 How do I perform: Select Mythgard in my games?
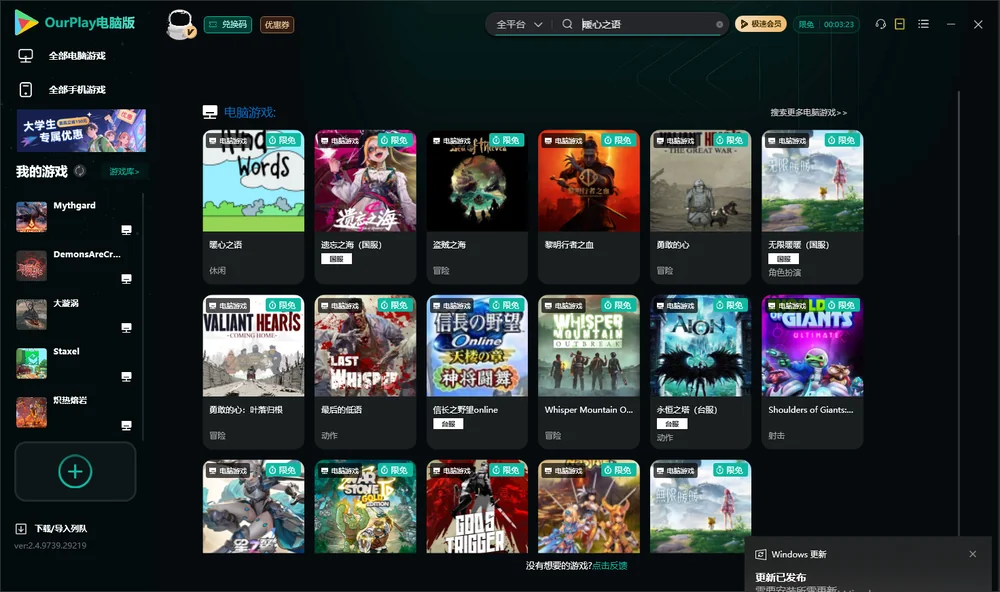75,217
